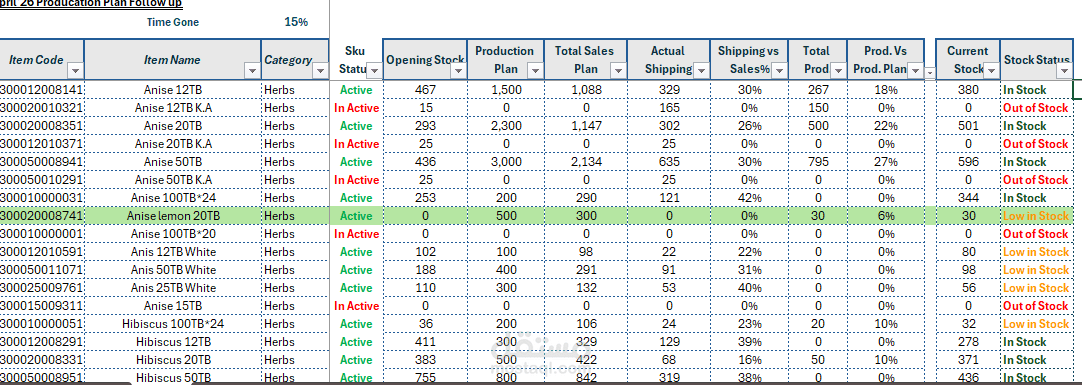Select Prod vs Plan value 27%
Image resolution: width=1082 pixels, height=385 pixels.
coord(886,161)
